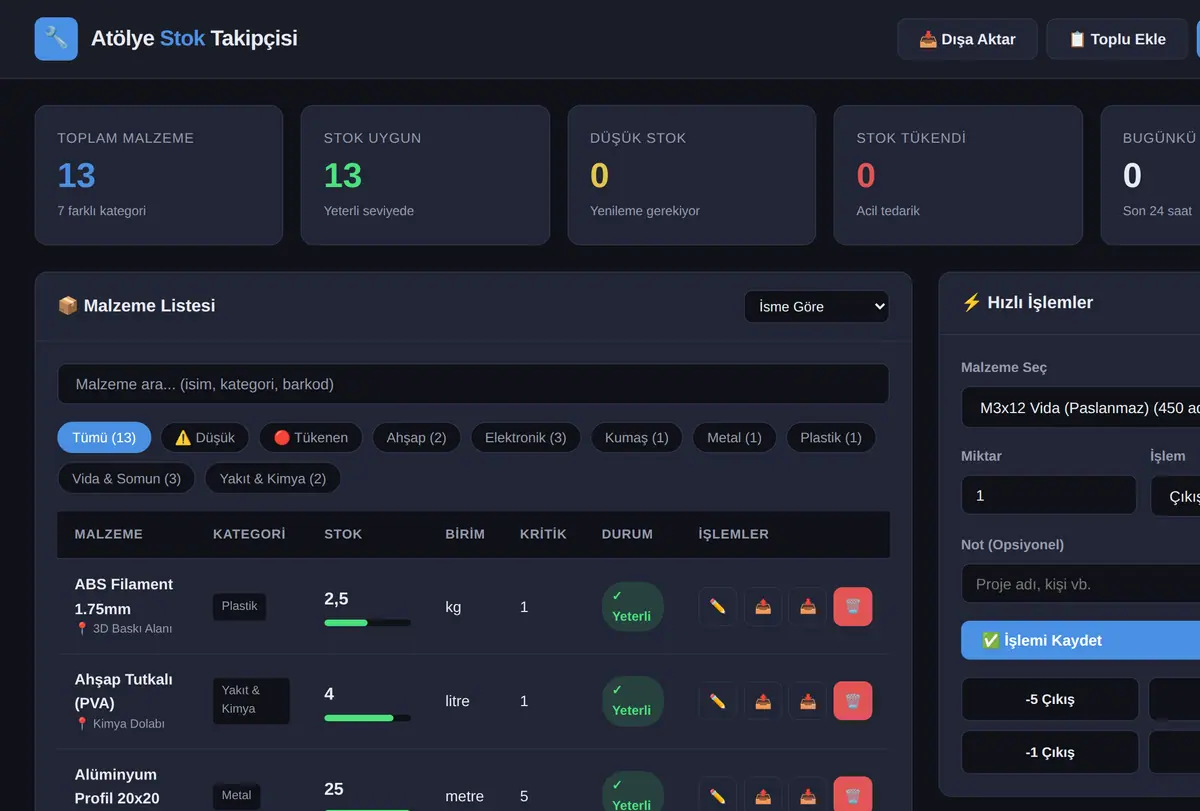The width and height of the screenshot is (1200, 811).
Task: Click the down-arrow tray icon for ABS Filament
Action: 808,606
